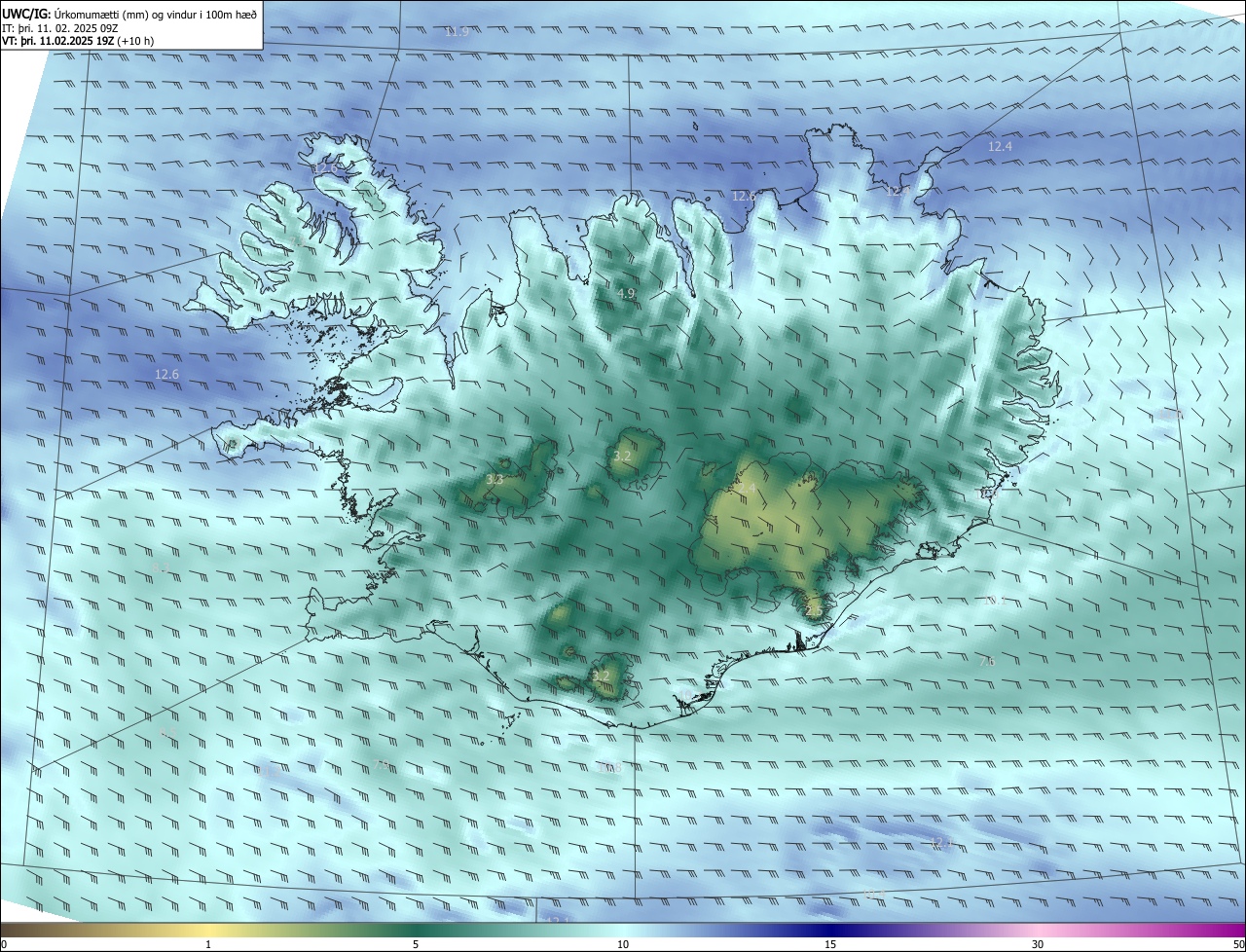Click the '0' tick on color scale
Viewport: 1246px width, 952px height.
click(x=3, y=944)
